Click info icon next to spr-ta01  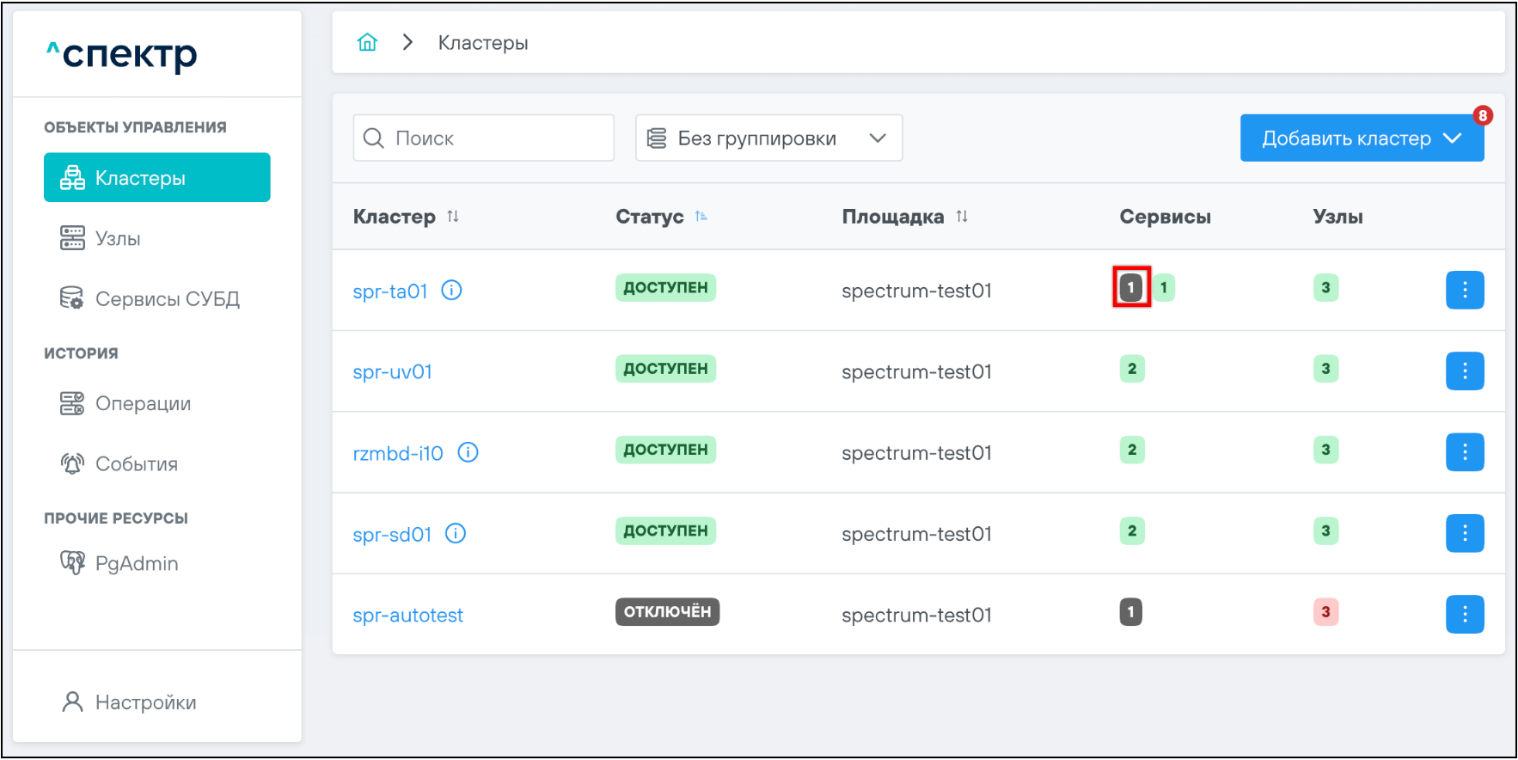pyautogui.click(x=451, y=291)
